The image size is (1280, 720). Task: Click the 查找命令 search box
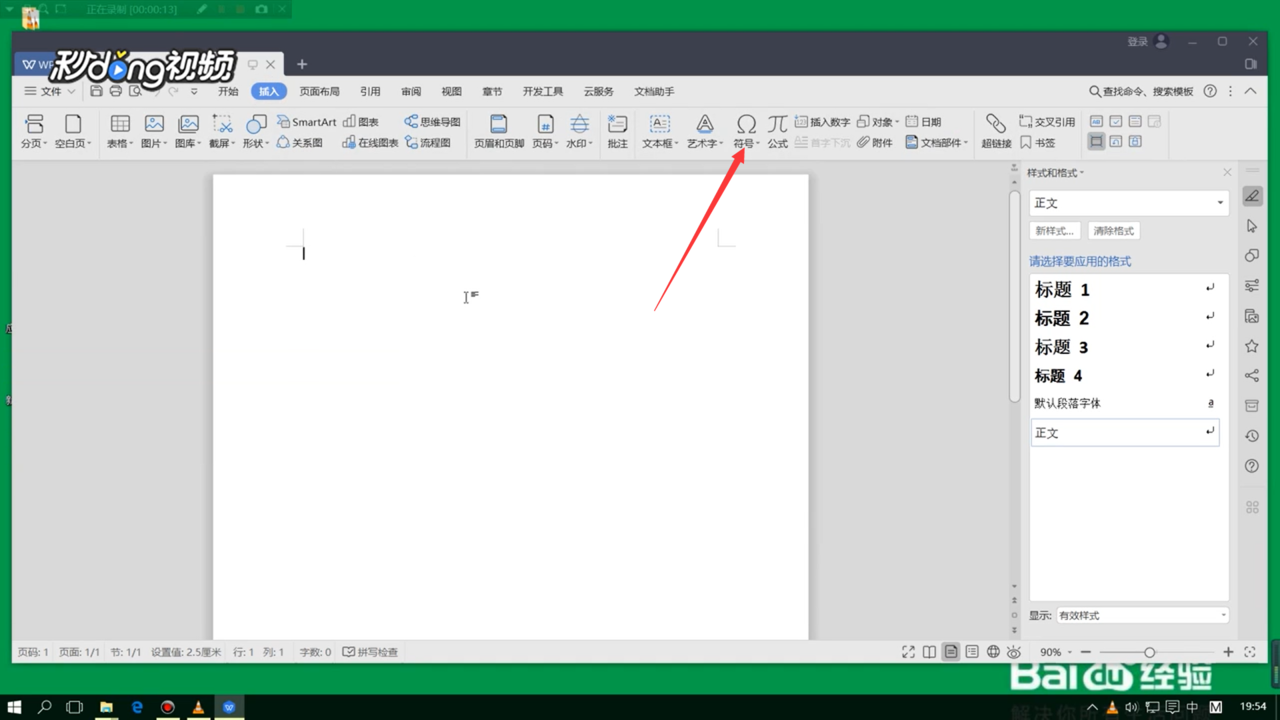tap(1141, 91)
